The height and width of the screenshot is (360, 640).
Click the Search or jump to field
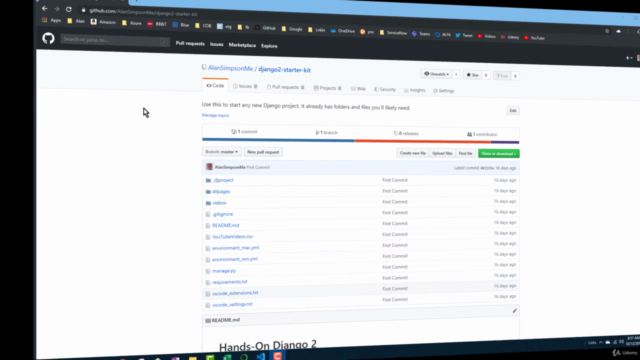click(x=115, y=40)
